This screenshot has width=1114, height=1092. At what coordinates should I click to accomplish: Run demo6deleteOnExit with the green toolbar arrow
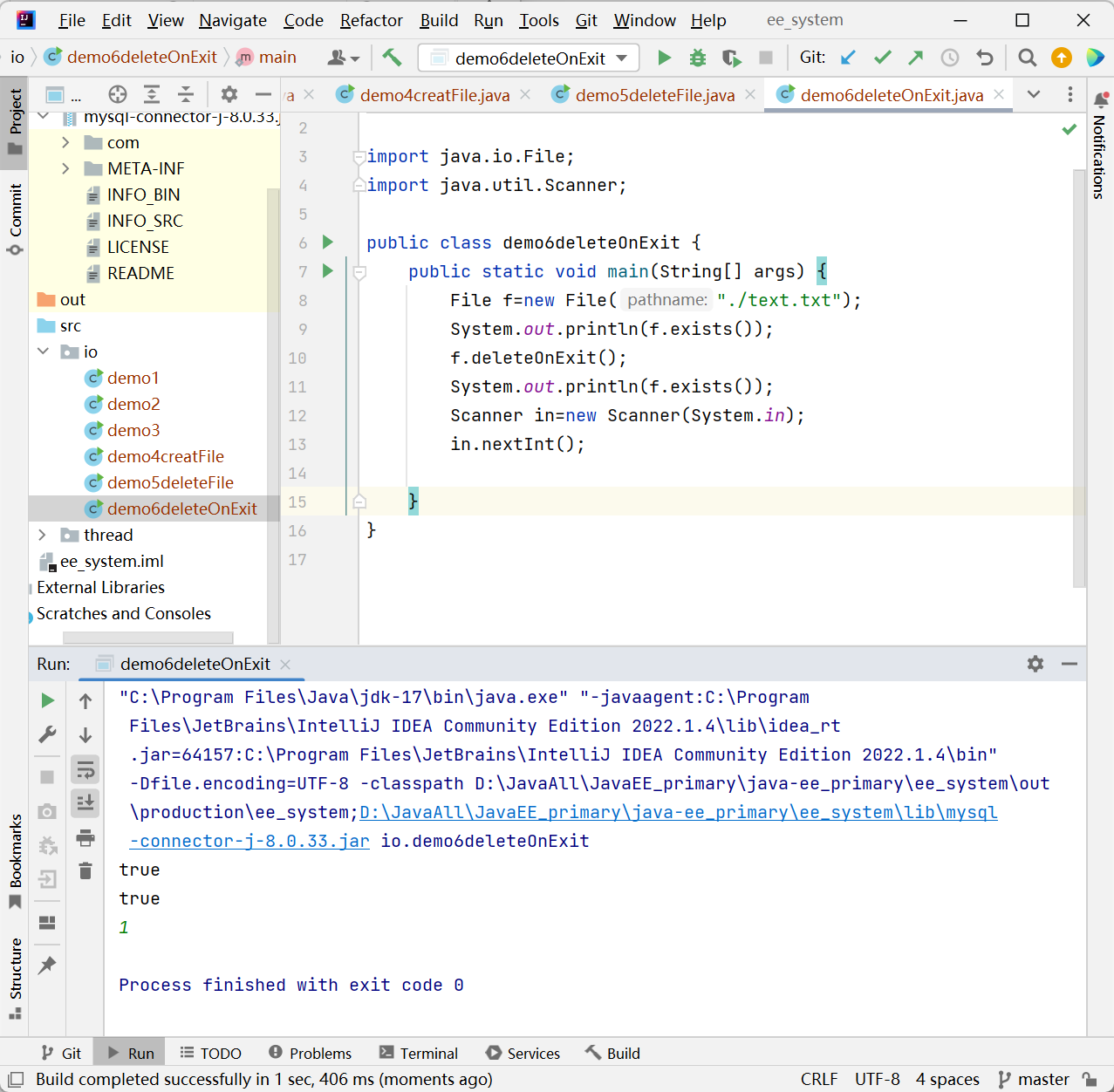(664, 58)
